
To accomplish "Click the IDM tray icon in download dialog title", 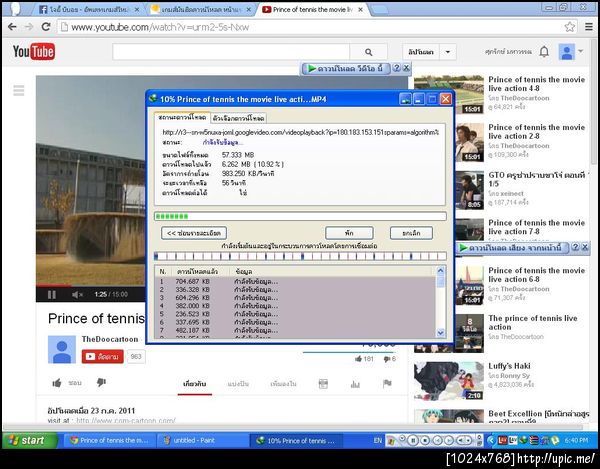I will pyautogui.click(x=405, y=99).
